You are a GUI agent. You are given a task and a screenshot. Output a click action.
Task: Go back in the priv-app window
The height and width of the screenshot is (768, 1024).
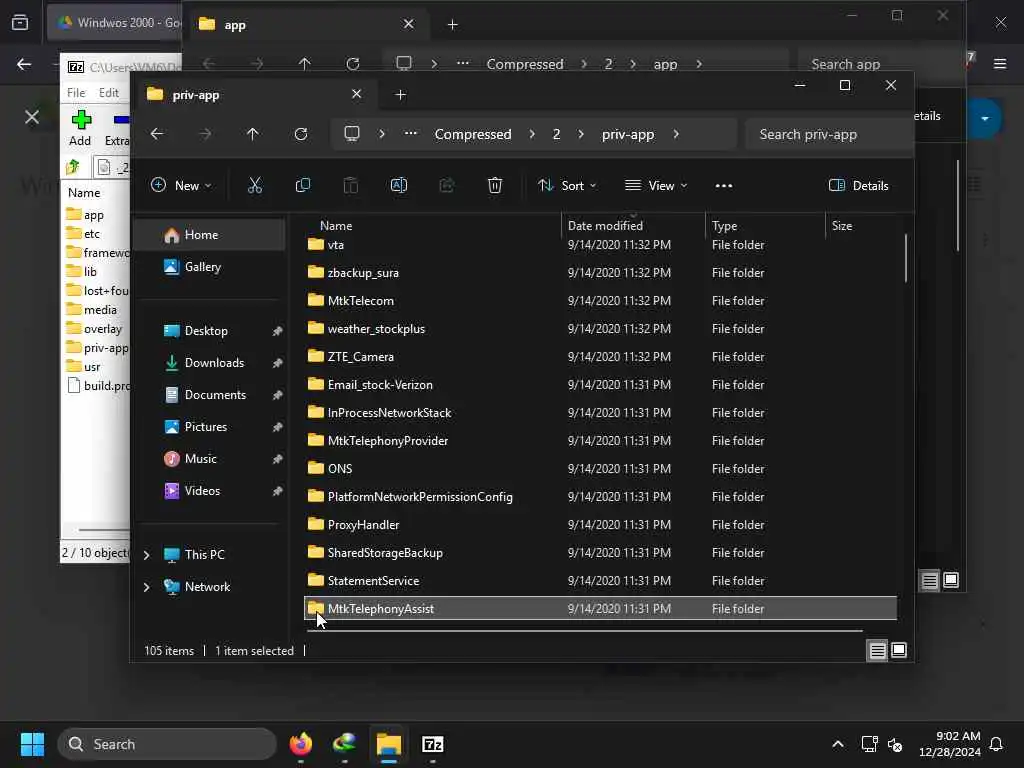click(157, 134)
